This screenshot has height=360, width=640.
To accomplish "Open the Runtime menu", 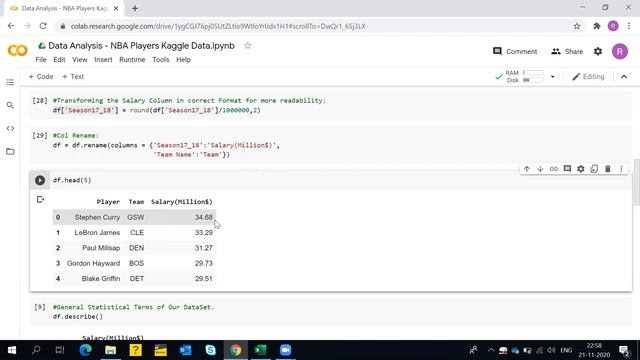I will (x=132, y=60).
